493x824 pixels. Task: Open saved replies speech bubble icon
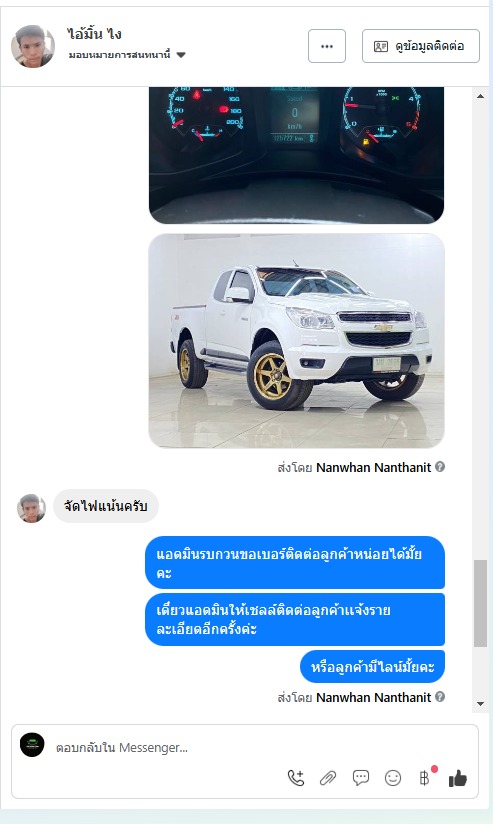[x=361, y=778]
